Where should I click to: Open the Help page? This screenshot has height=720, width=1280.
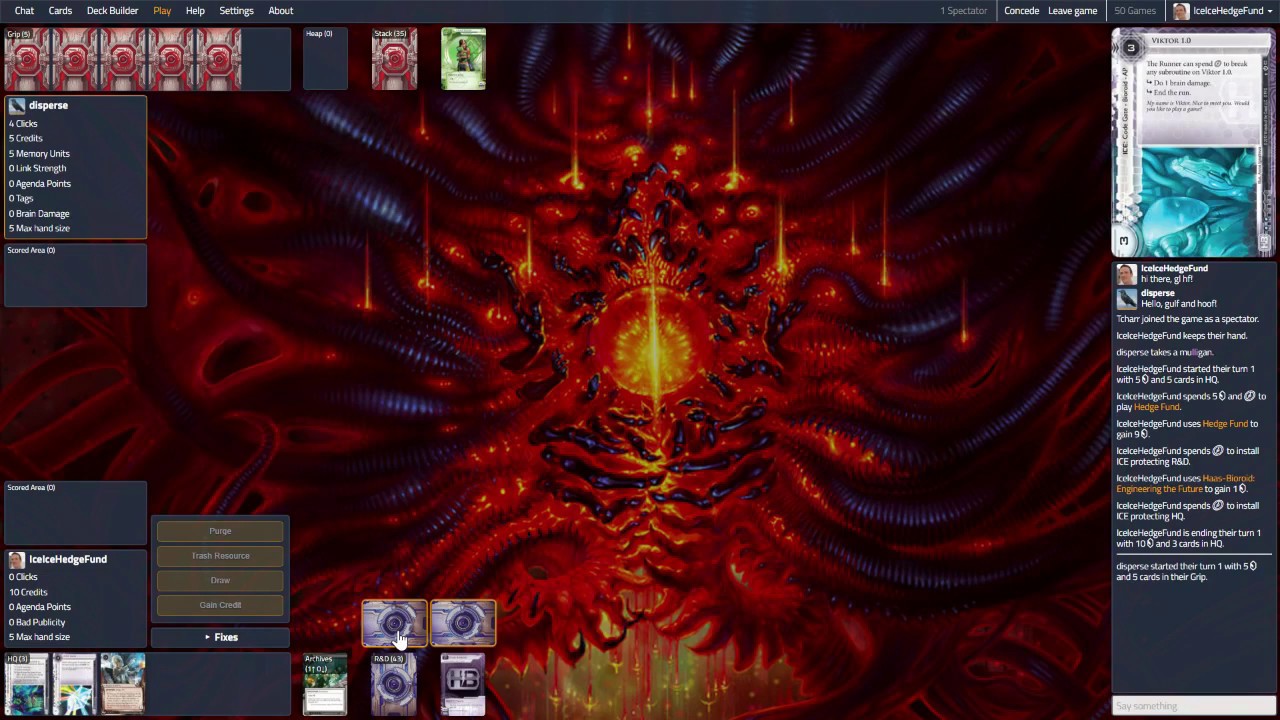(195, 11)
